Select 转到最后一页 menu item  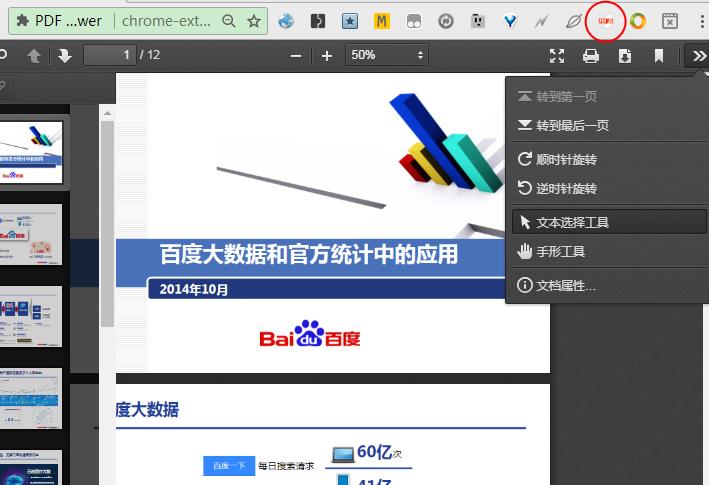(x=609, y=125)
